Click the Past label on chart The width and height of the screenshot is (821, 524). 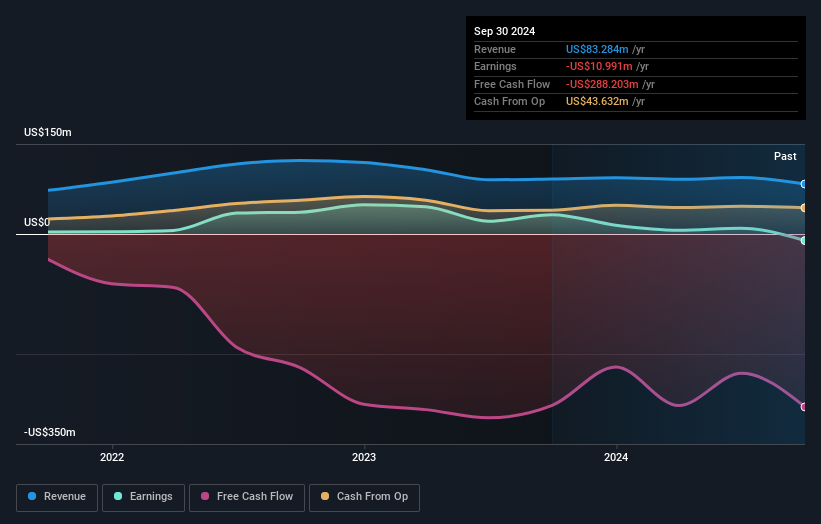click(785, 156)
